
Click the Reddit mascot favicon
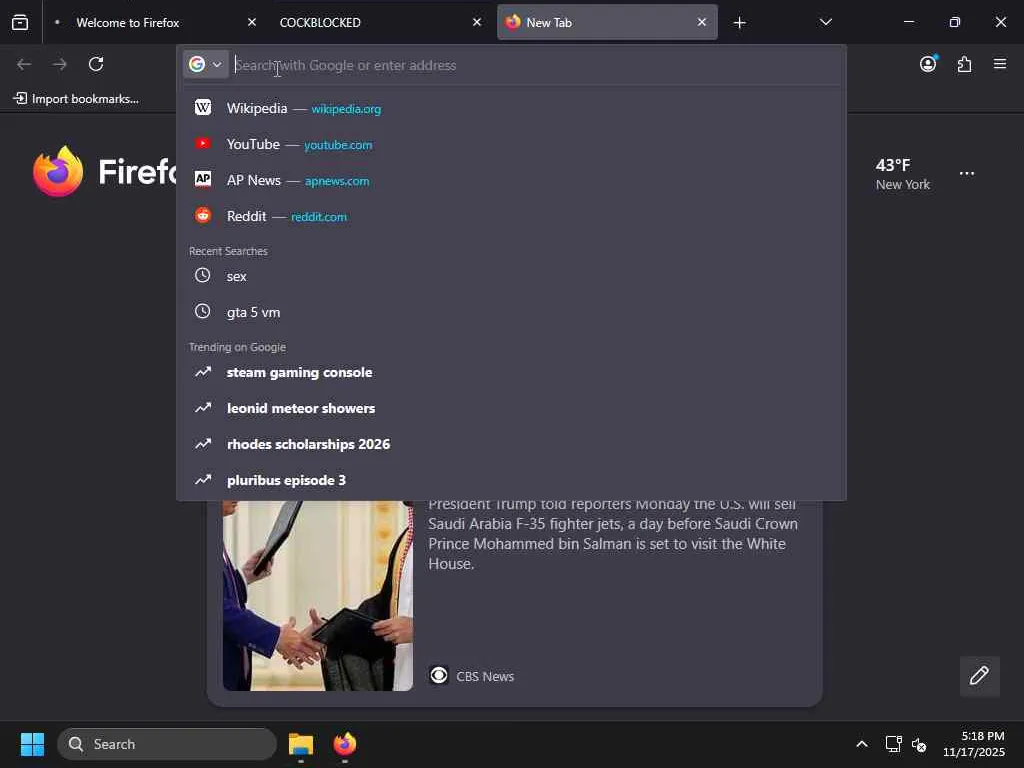[203, 215]
